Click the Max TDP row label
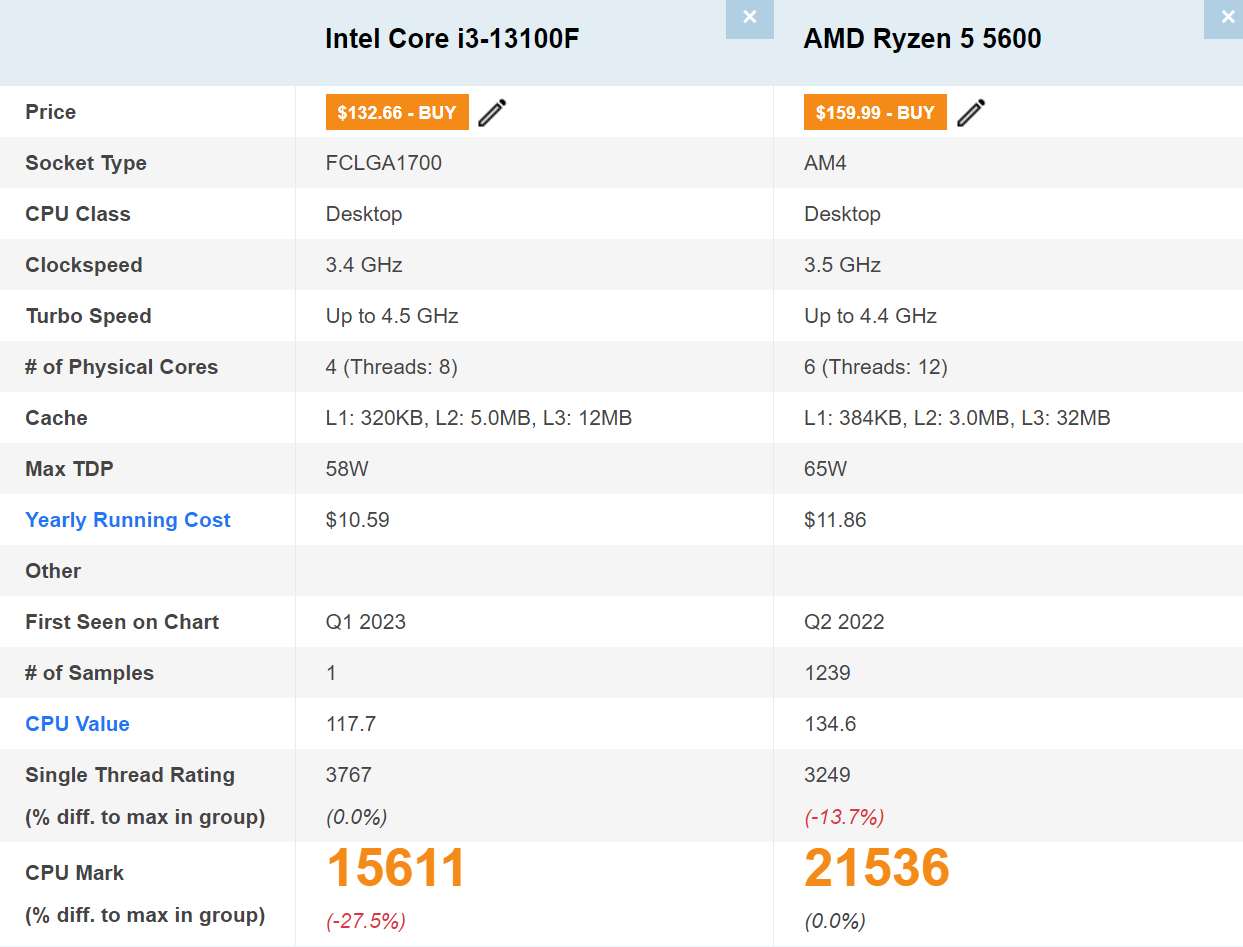This screenshot has width=1243, height=947. tap(70, 469)
